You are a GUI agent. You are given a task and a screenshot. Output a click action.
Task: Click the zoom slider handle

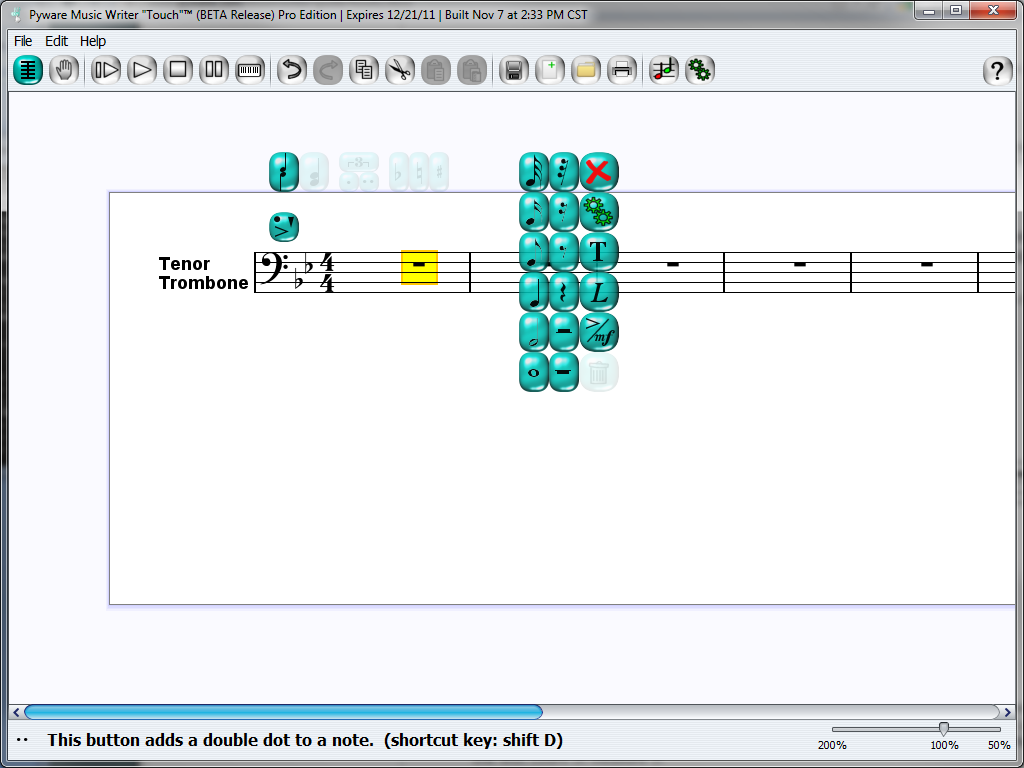(x=943, y=729)
